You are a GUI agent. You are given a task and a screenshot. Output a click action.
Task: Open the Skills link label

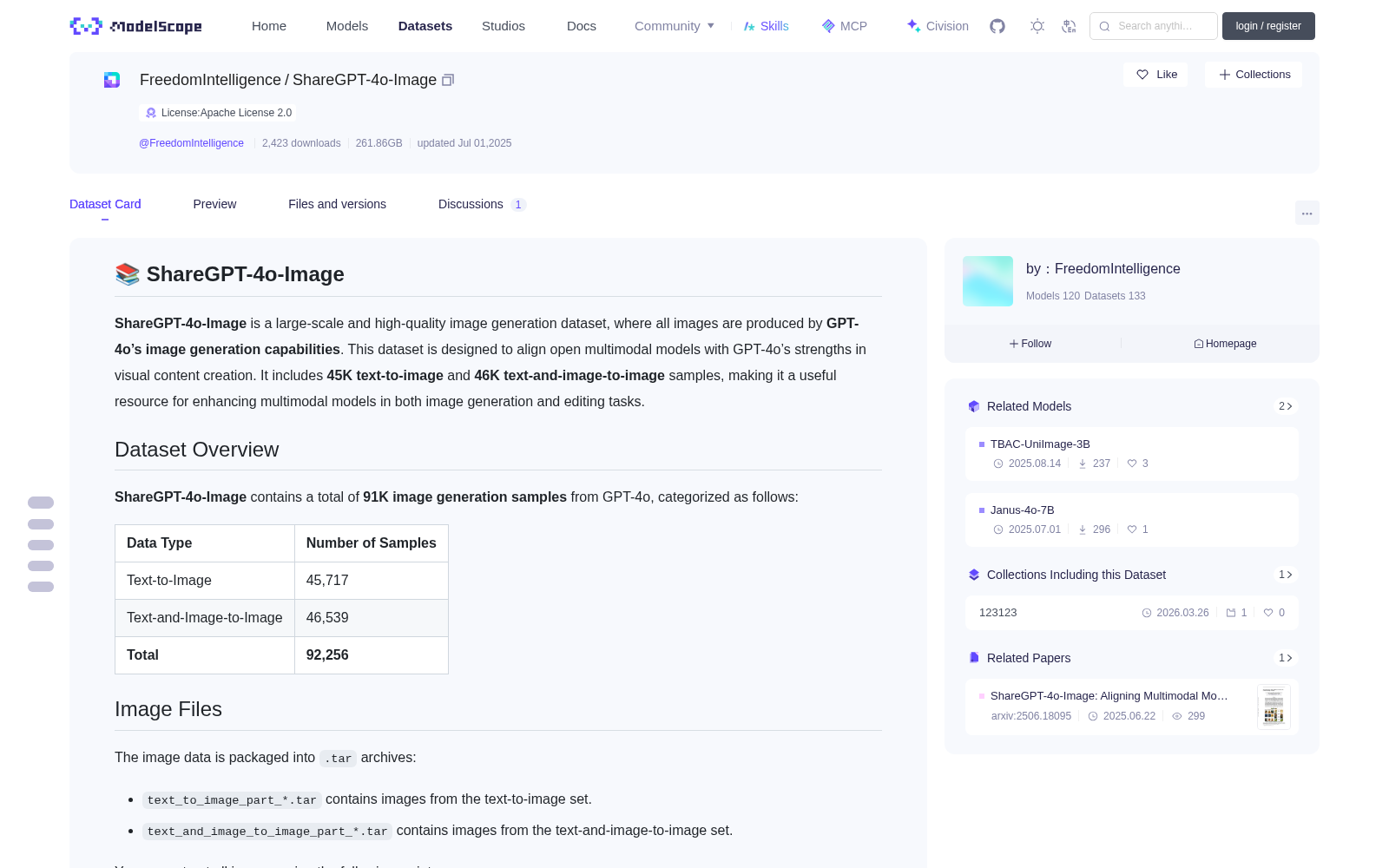(x=774, y=26)
